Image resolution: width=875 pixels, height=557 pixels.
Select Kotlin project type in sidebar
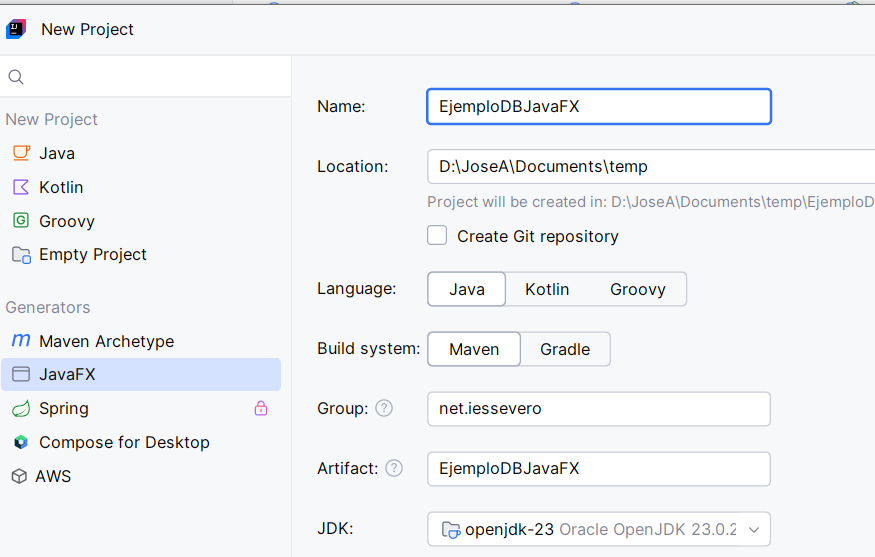[141, 187]
